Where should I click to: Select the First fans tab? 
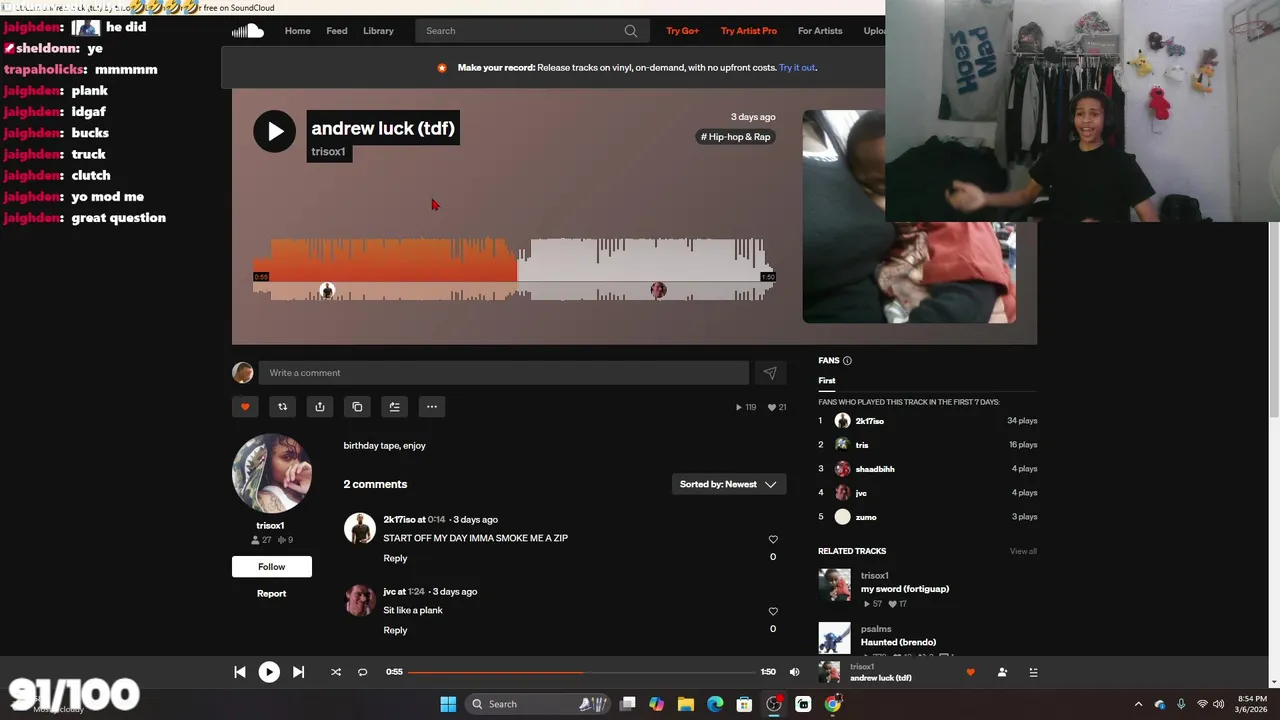coord(827,381)
